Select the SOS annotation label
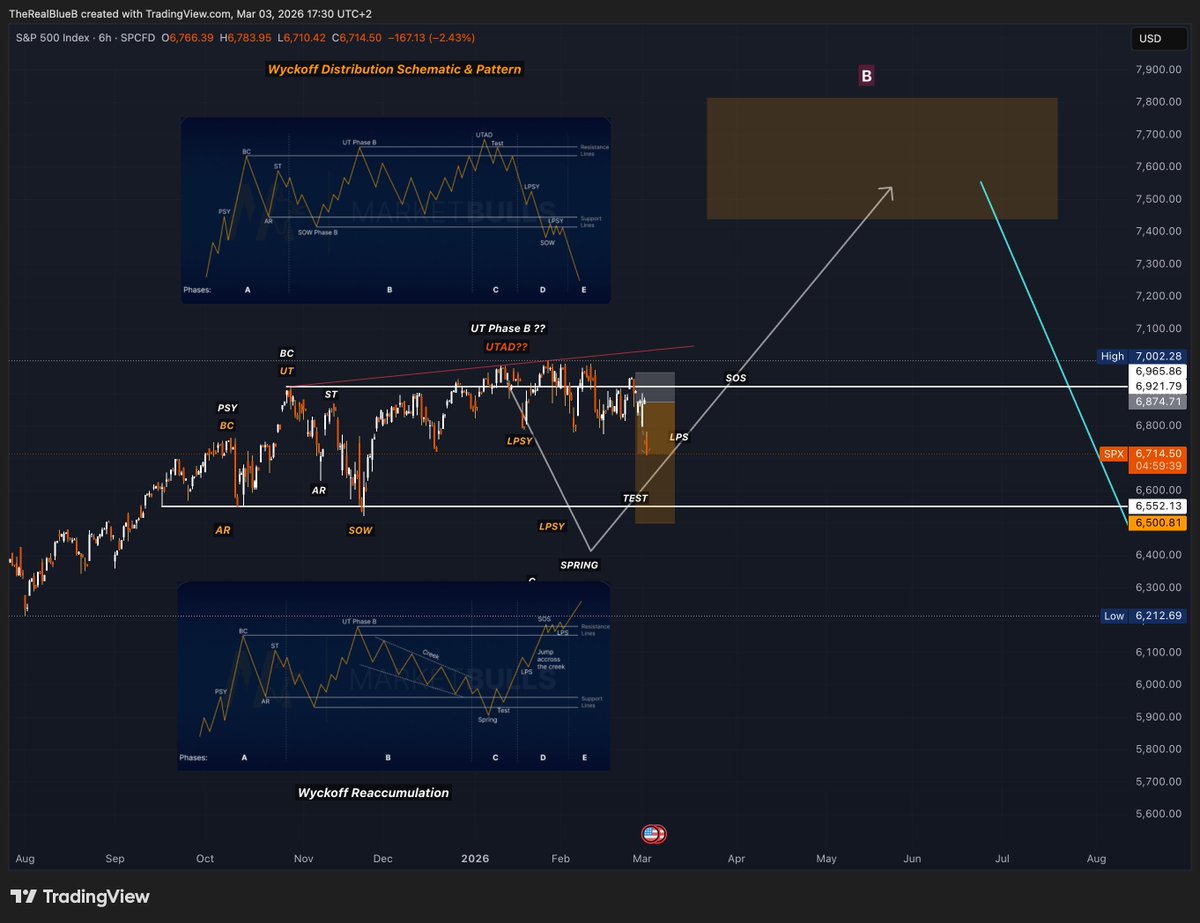The image size is (1200, 923). coord(736,379)
